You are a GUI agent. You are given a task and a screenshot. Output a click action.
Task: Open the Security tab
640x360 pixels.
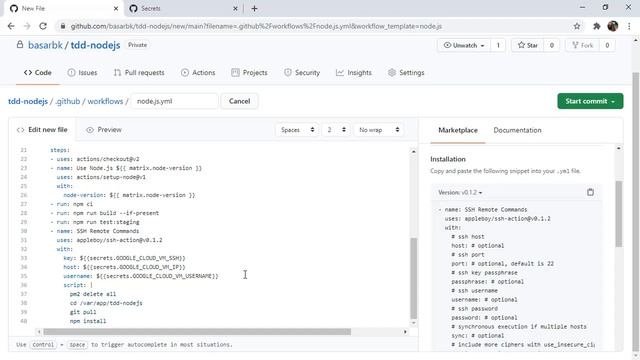(x=302, y=73)
